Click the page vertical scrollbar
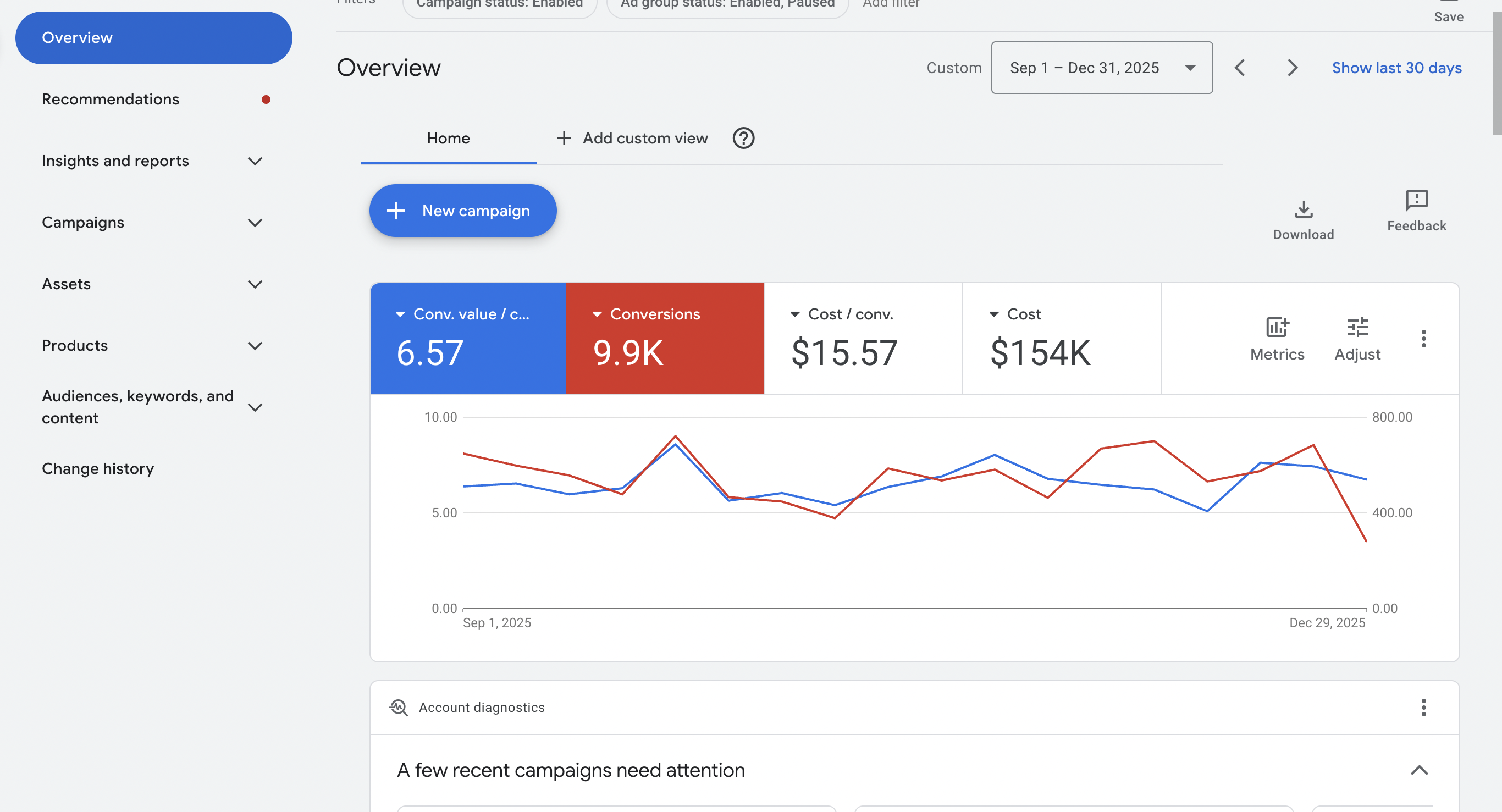Screen dimensions: 1502x812 click(1497, 74)
